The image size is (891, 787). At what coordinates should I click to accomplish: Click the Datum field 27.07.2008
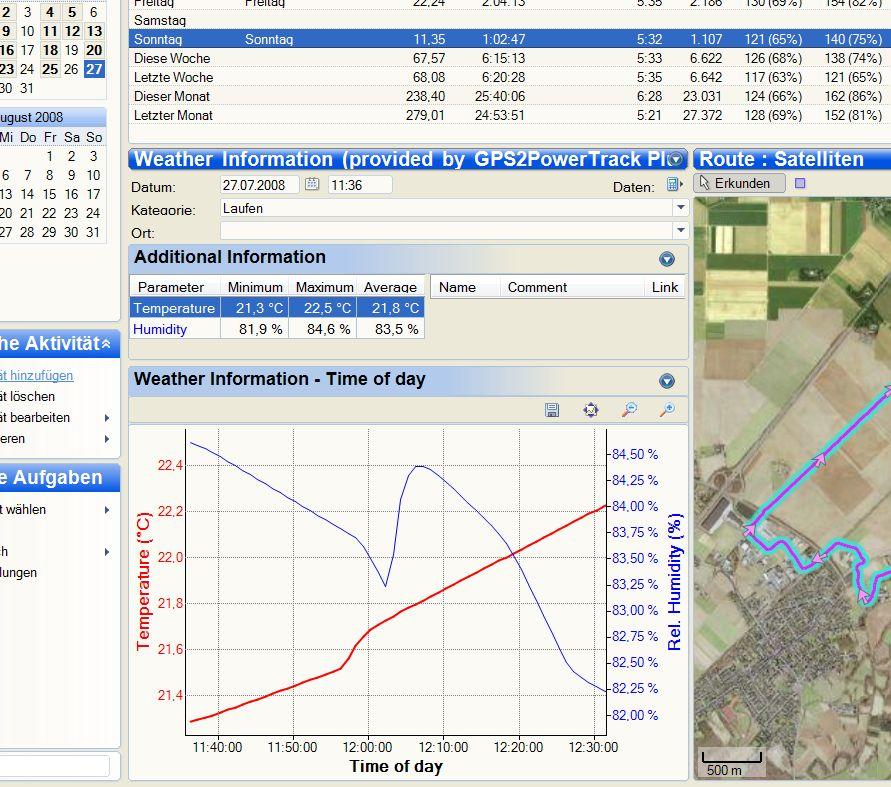pos(259,185)
